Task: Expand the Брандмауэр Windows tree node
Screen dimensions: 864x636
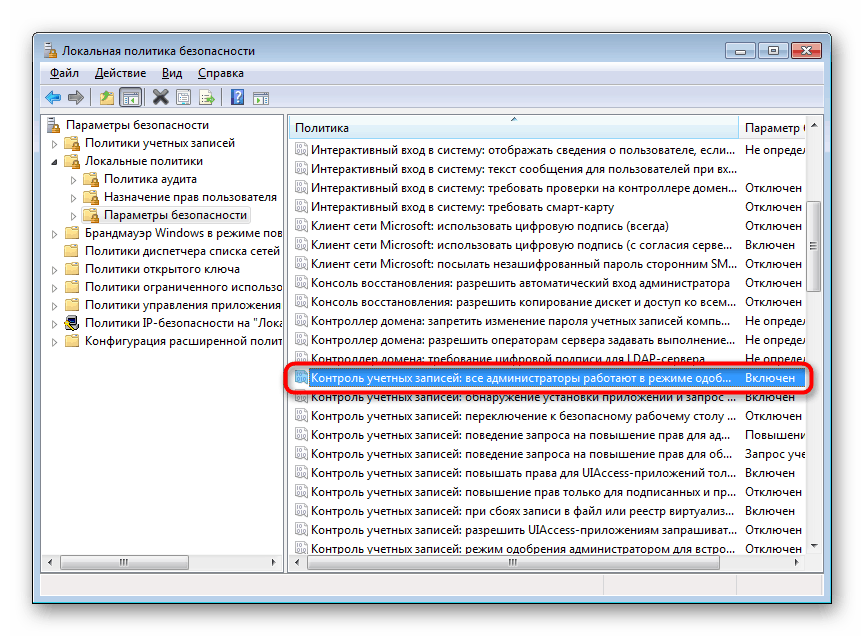Action: (x=53, y=233)
